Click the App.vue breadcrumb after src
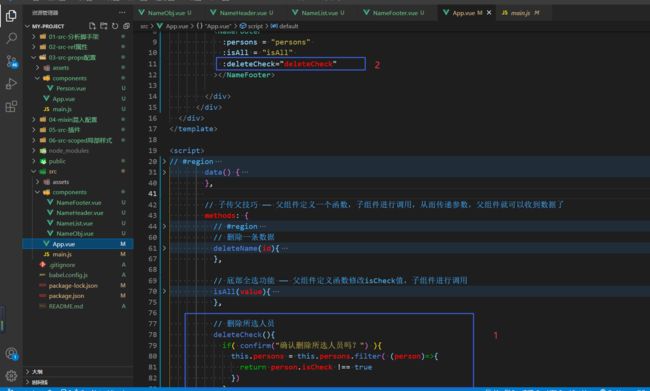 tap(177, 26)
